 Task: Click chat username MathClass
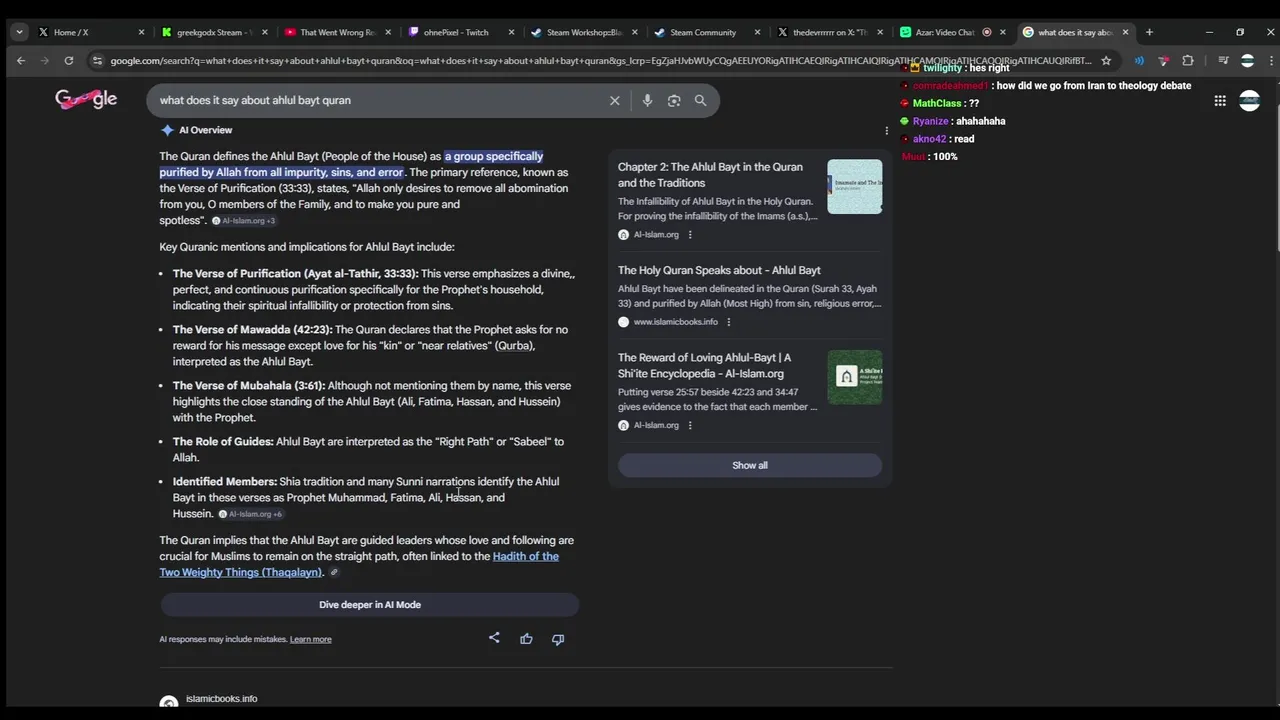pos(936,103)
